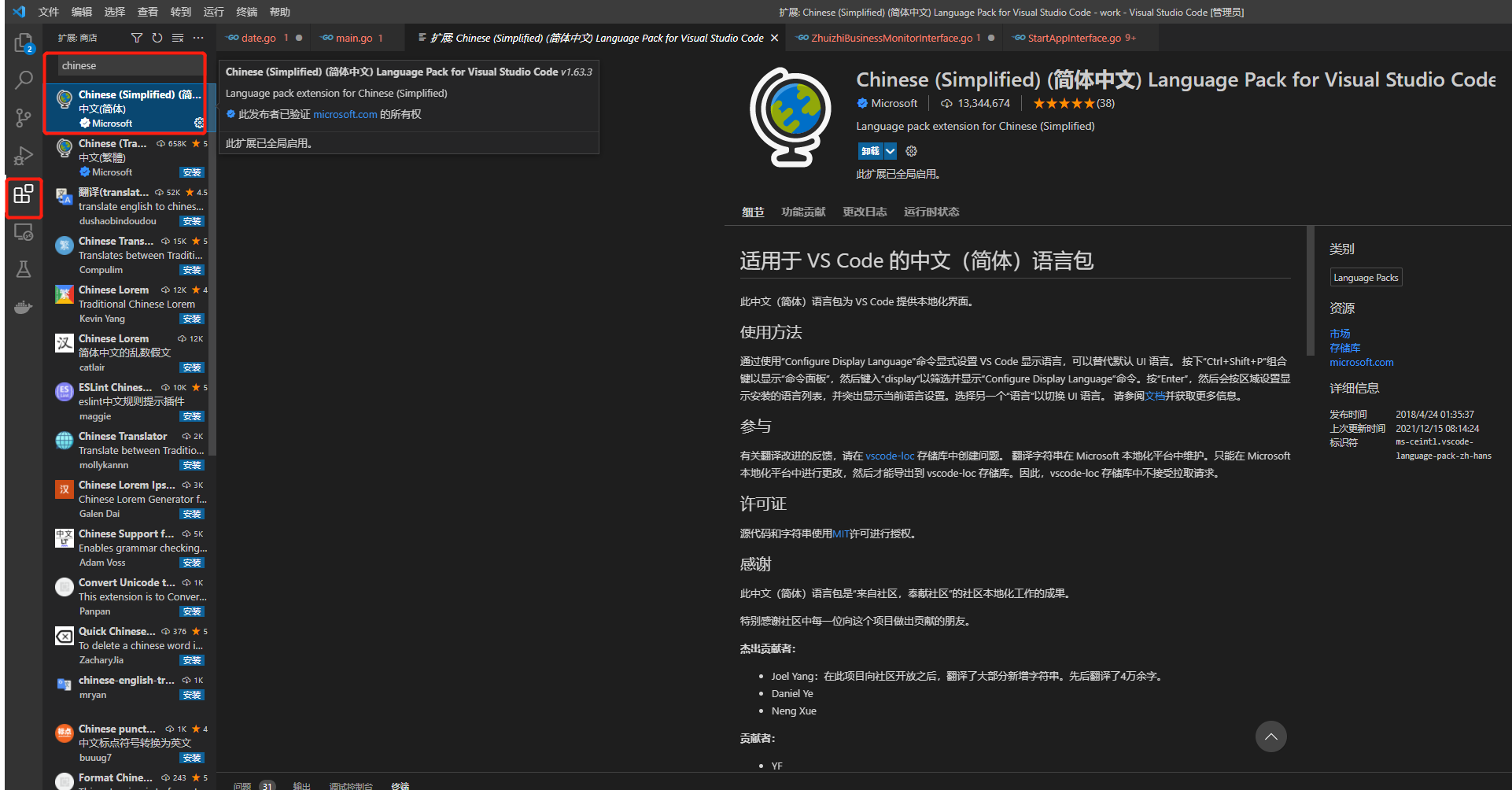1512x790 pixels.
Task: Click the microsoft.com link in the tooltip
Action: 345,114
